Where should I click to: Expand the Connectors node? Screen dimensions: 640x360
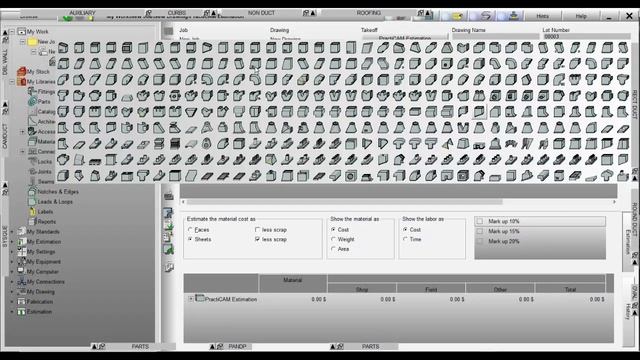point(23,151)
